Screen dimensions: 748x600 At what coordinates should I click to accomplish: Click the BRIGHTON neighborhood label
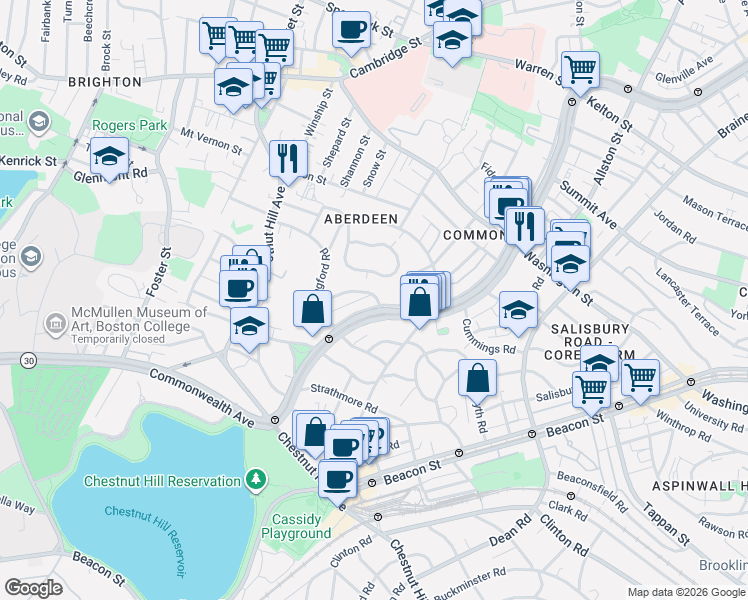(x=105, y=82)
